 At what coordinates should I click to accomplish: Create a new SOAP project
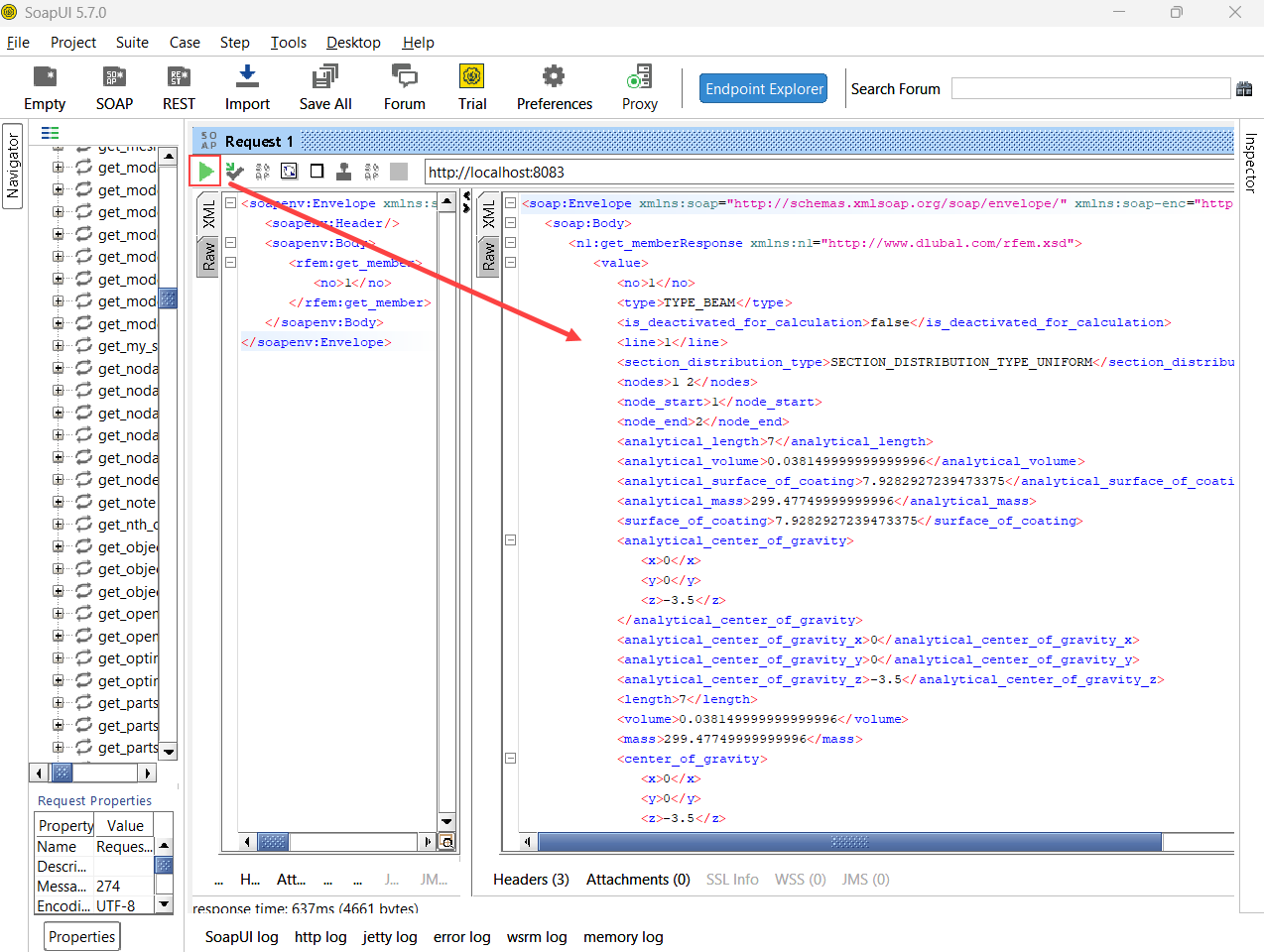[x=113, y=87]
